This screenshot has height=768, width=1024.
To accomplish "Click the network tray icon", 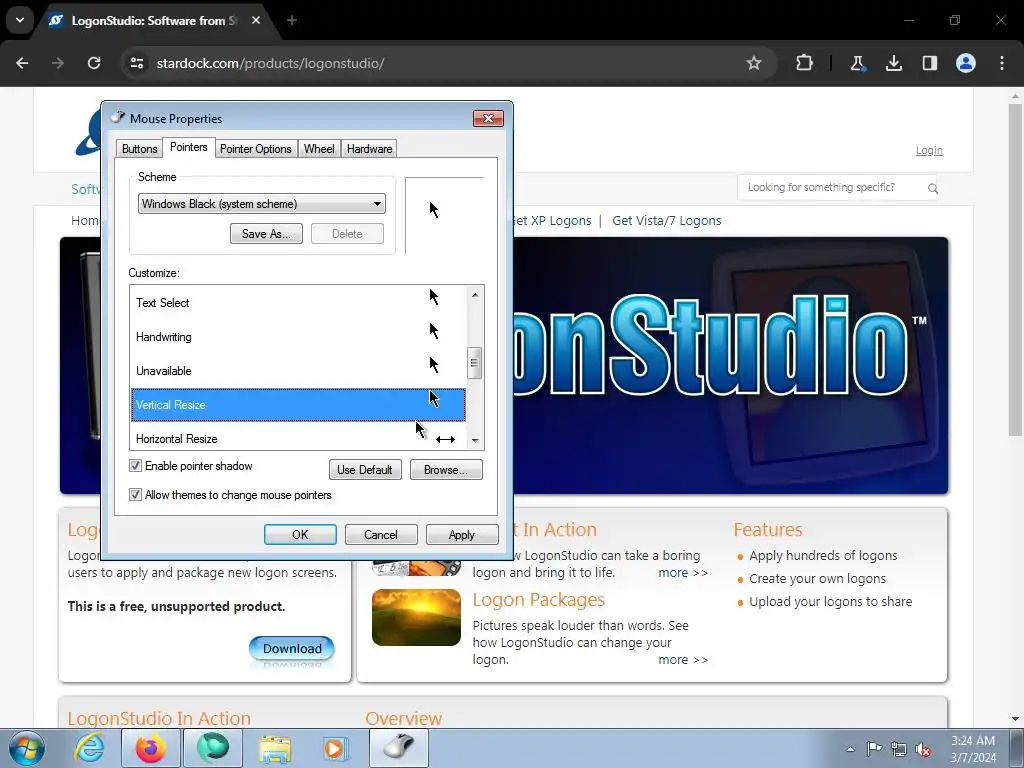I will 899,749.
